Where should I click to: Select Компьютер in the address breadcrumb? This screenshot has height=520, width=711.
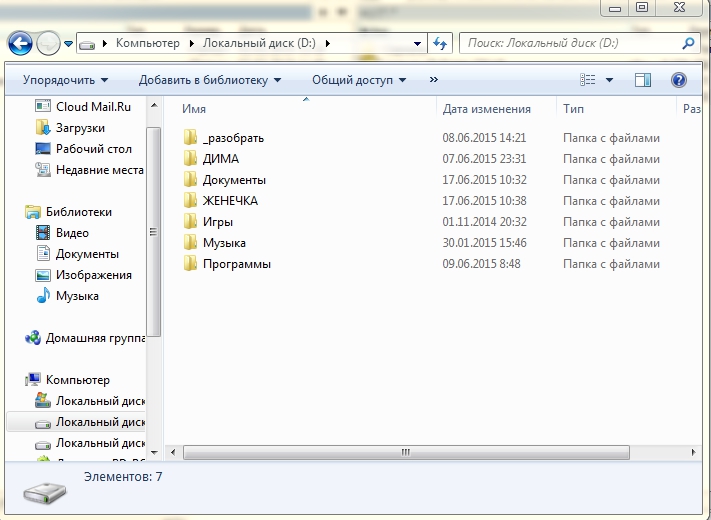(147, 44)
